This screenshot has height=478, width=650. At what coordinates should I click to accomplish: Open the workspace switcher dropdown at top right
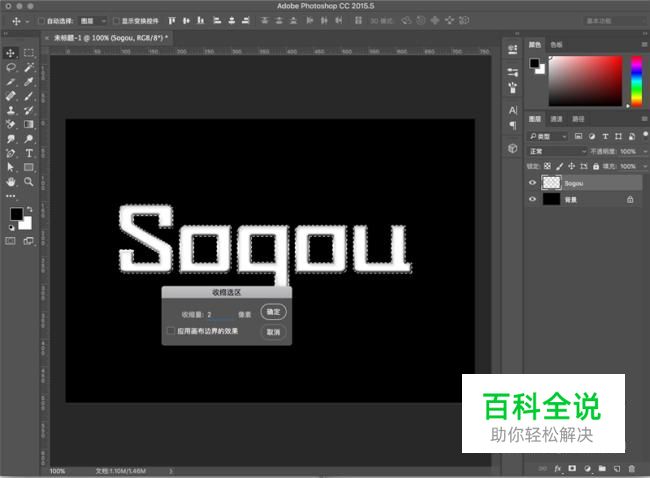(x=615, y=21)
